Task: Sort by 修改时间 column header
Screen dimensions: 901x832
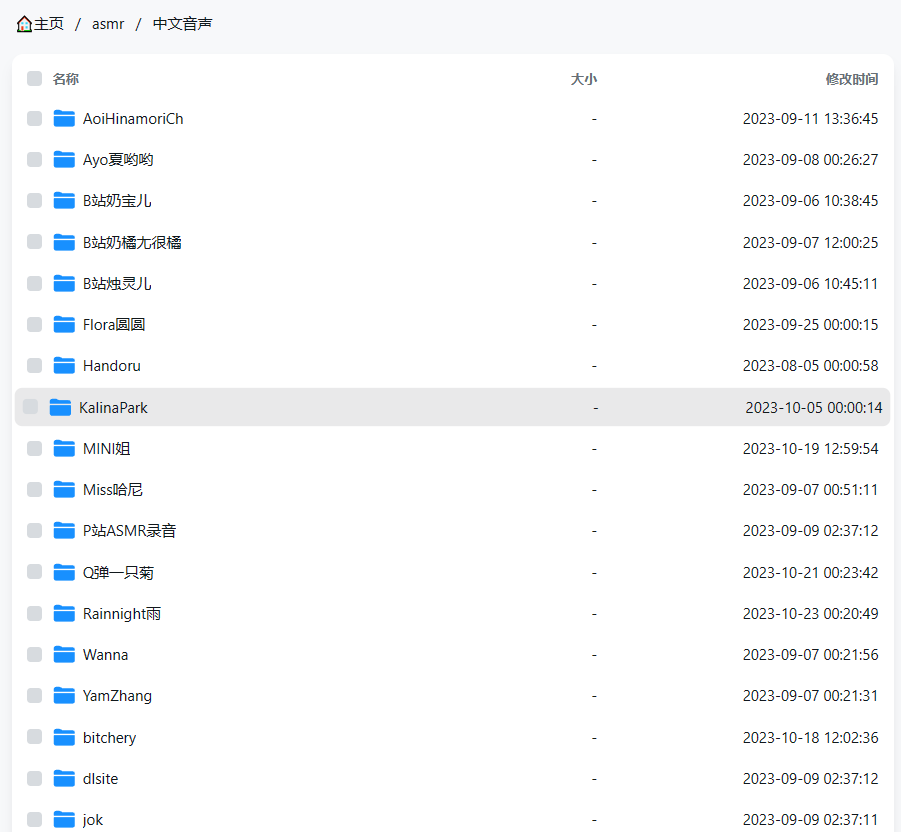Action: pyautogui.click(x=851, y=79)
